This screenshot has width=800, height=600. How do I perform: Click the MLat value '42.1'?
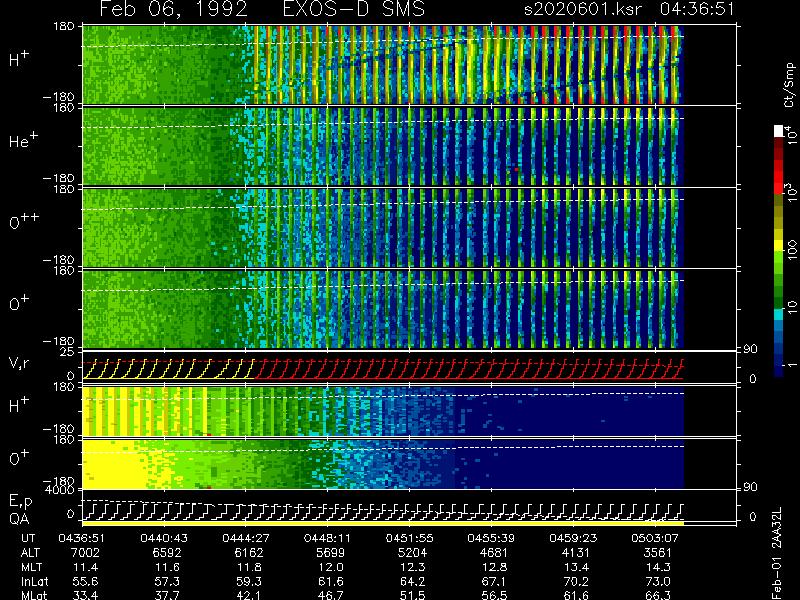point(249,595)
